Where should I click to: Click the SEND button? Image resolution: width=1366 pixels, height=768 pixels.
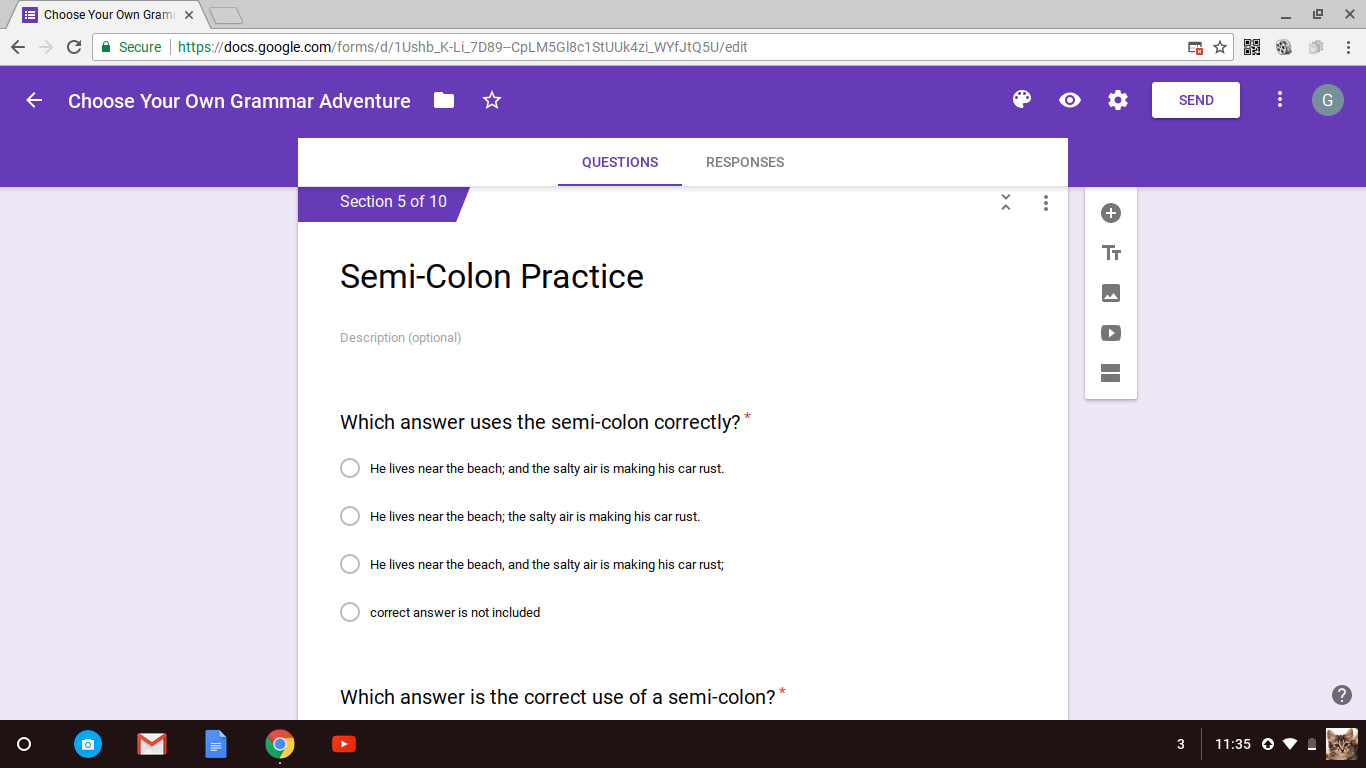click(x=1196, y=100)
